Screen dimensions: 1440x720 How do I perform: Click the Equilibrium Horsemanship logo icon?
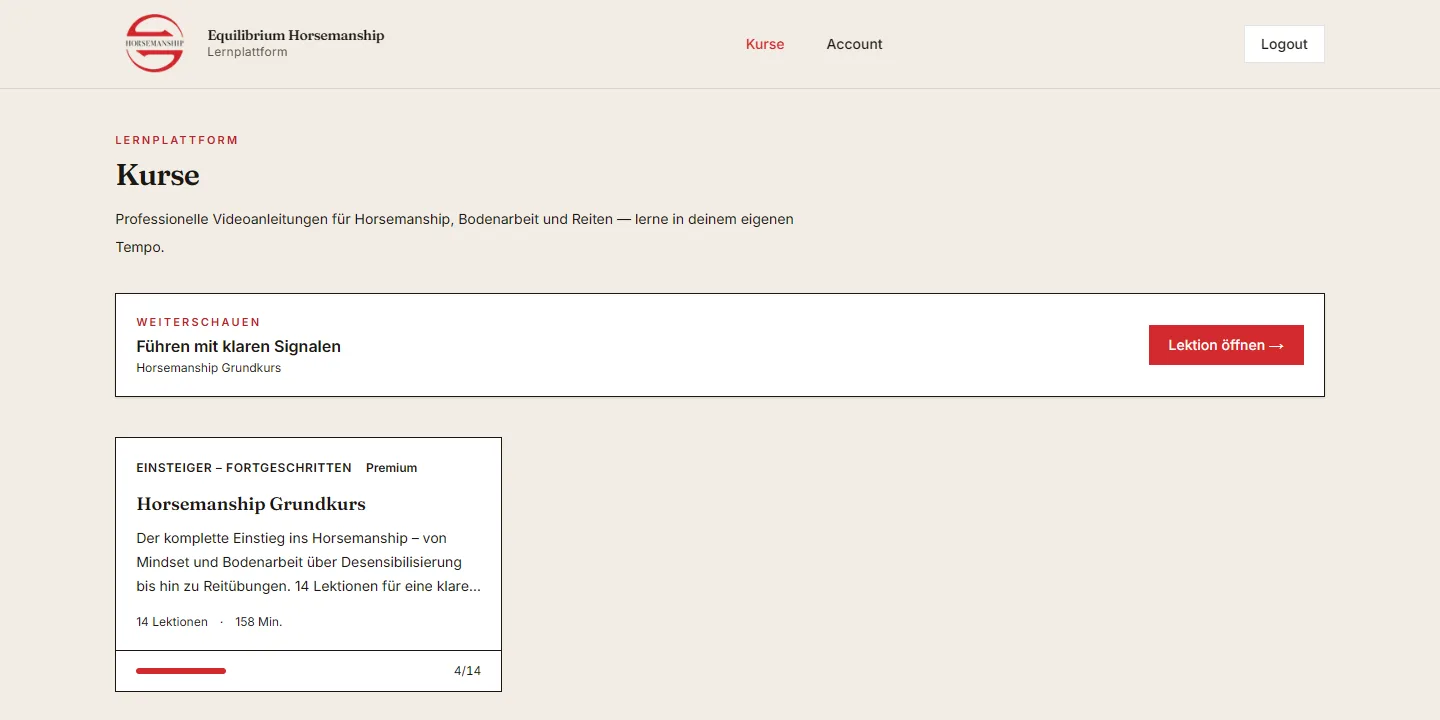(155, 43)
